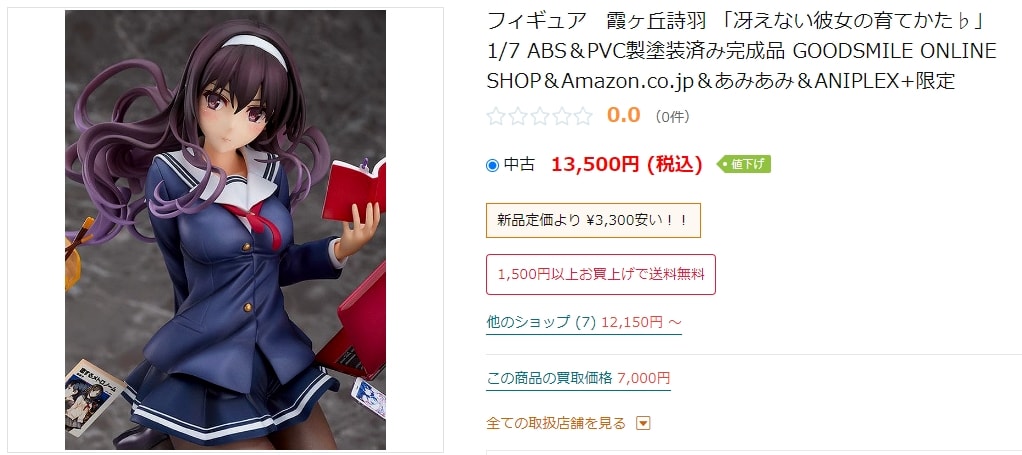
Task: Click the 新品定価より ¥3,300安い box
Action: click(593, 220)
